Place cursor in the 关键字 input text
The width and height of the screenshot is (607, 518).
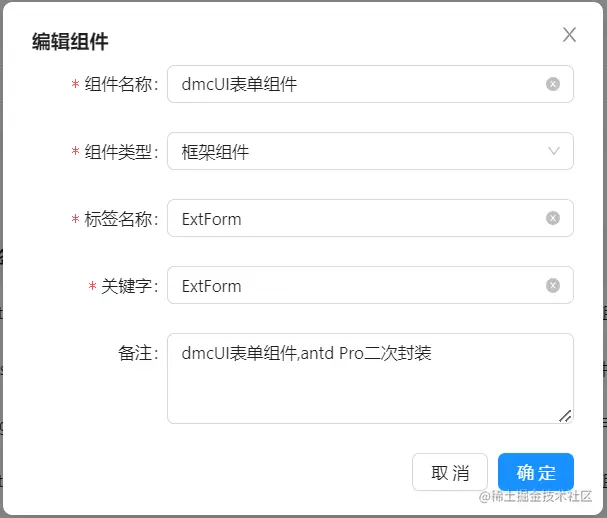click(350, 285)
